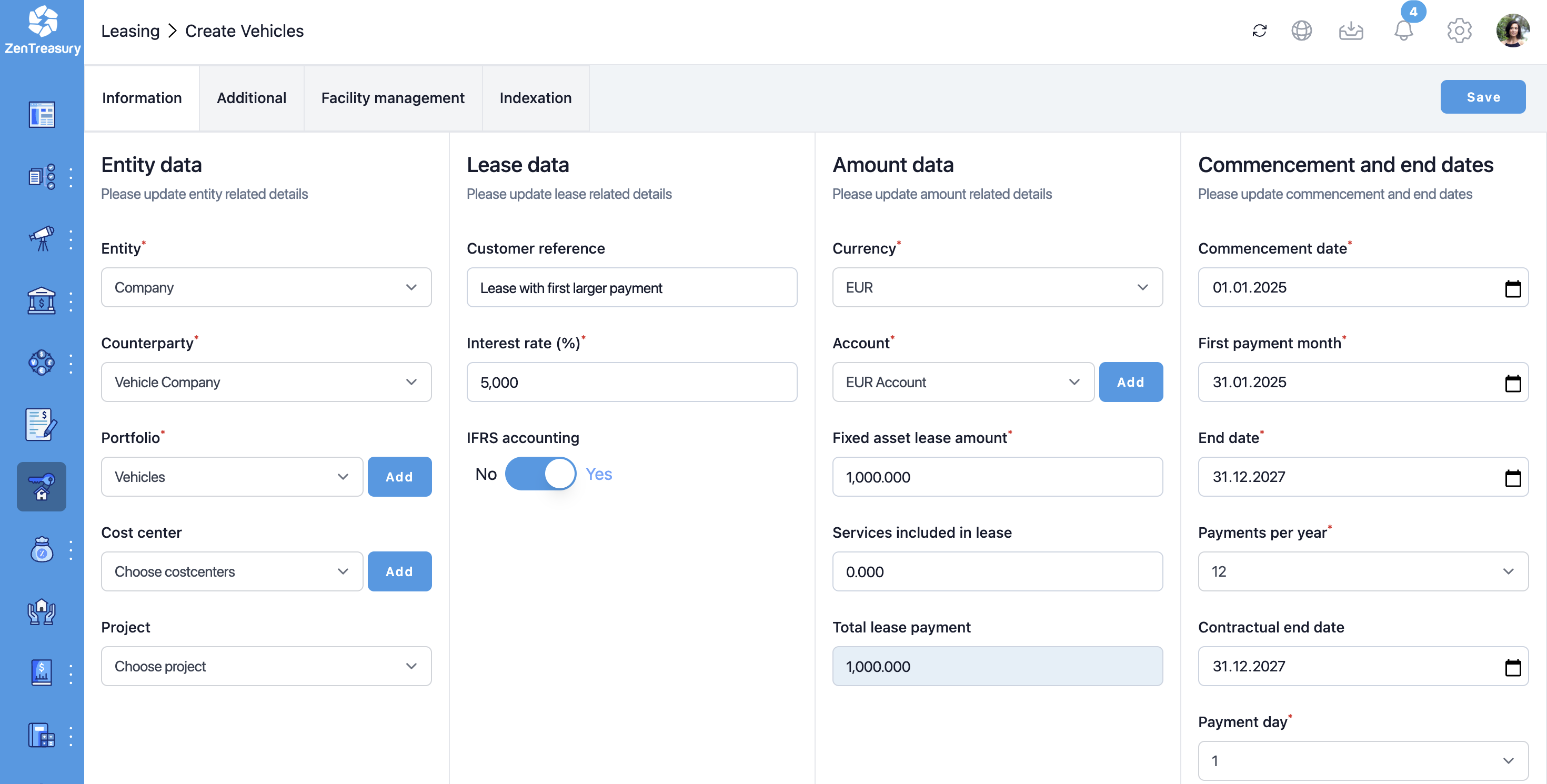Switch to the Facility management tab
This screenshot has height=784, width=1547.
tap(393, 98)
